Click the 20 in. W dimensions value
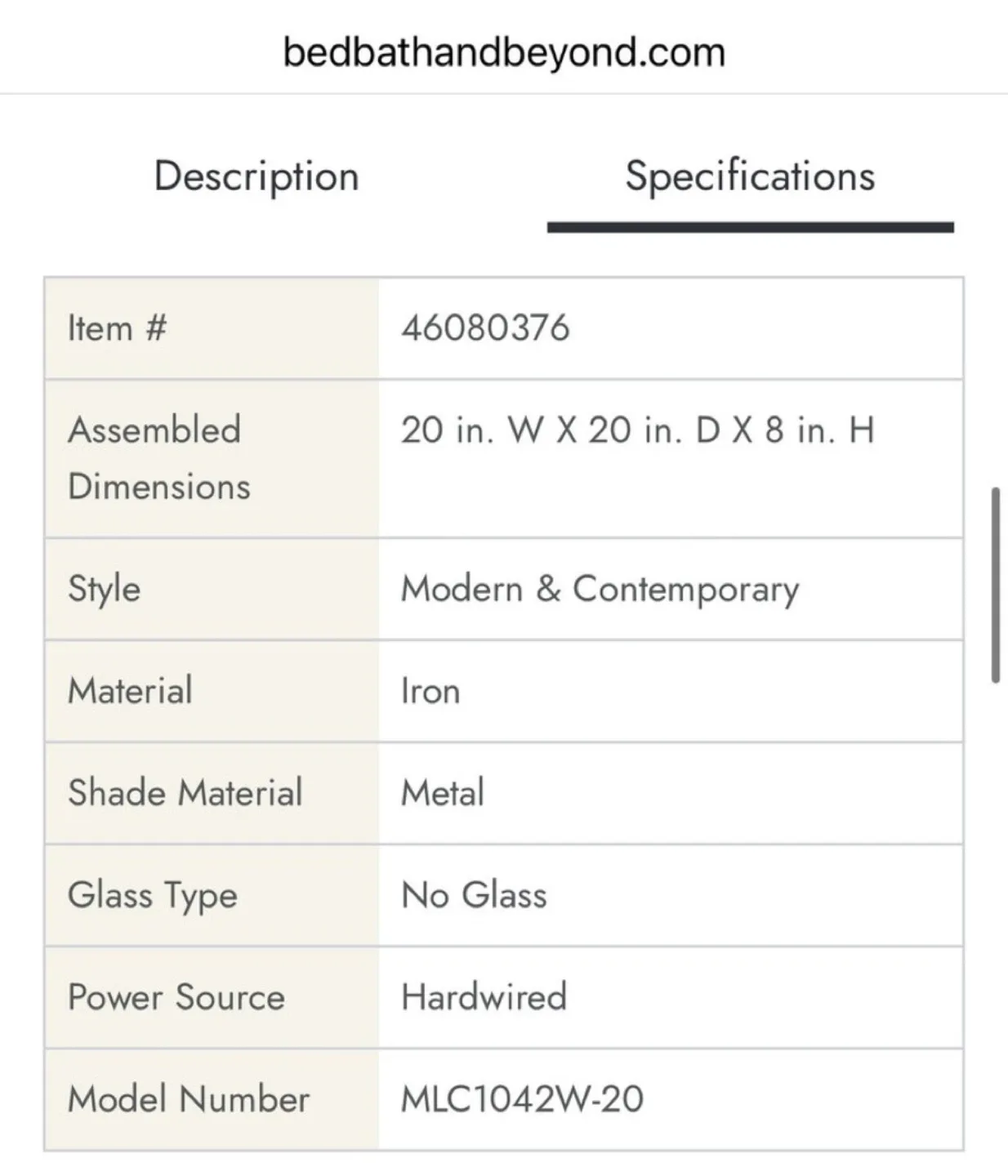The image size is (1008, 1176). 637,430
